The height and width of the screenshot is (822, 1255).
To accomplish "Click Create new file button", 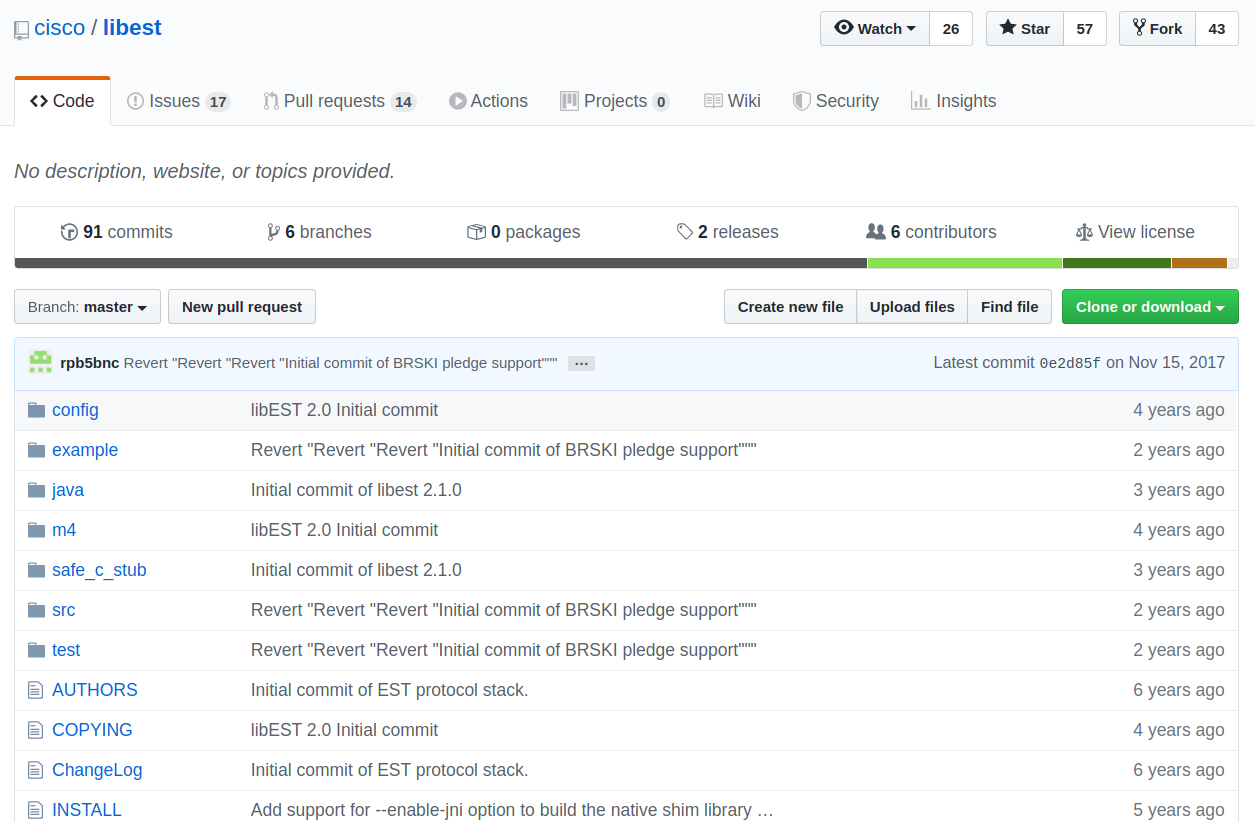I will pos(790,307).
